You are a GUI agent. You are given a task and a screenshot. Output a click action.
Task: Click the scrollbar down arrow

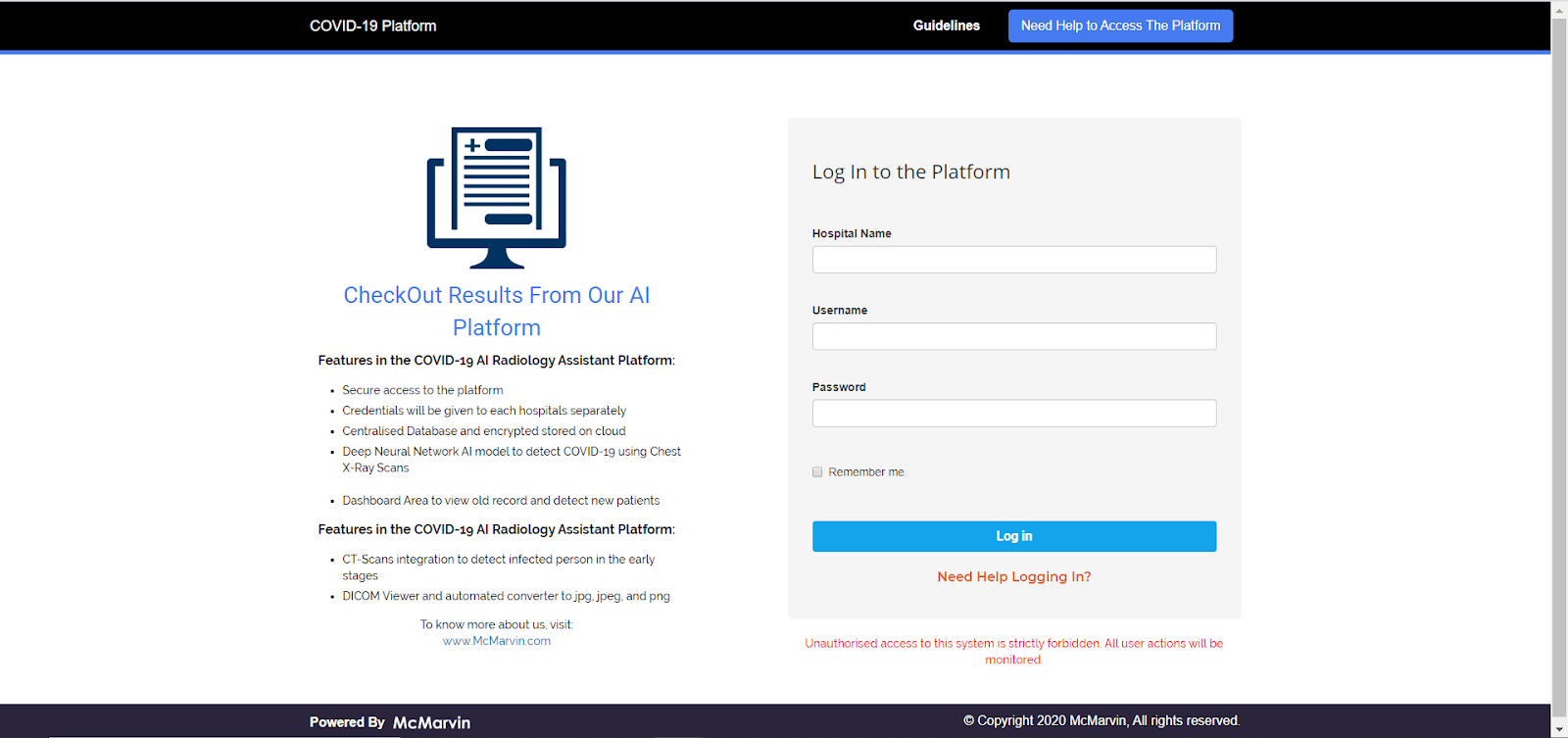[x=1559, y=729]
